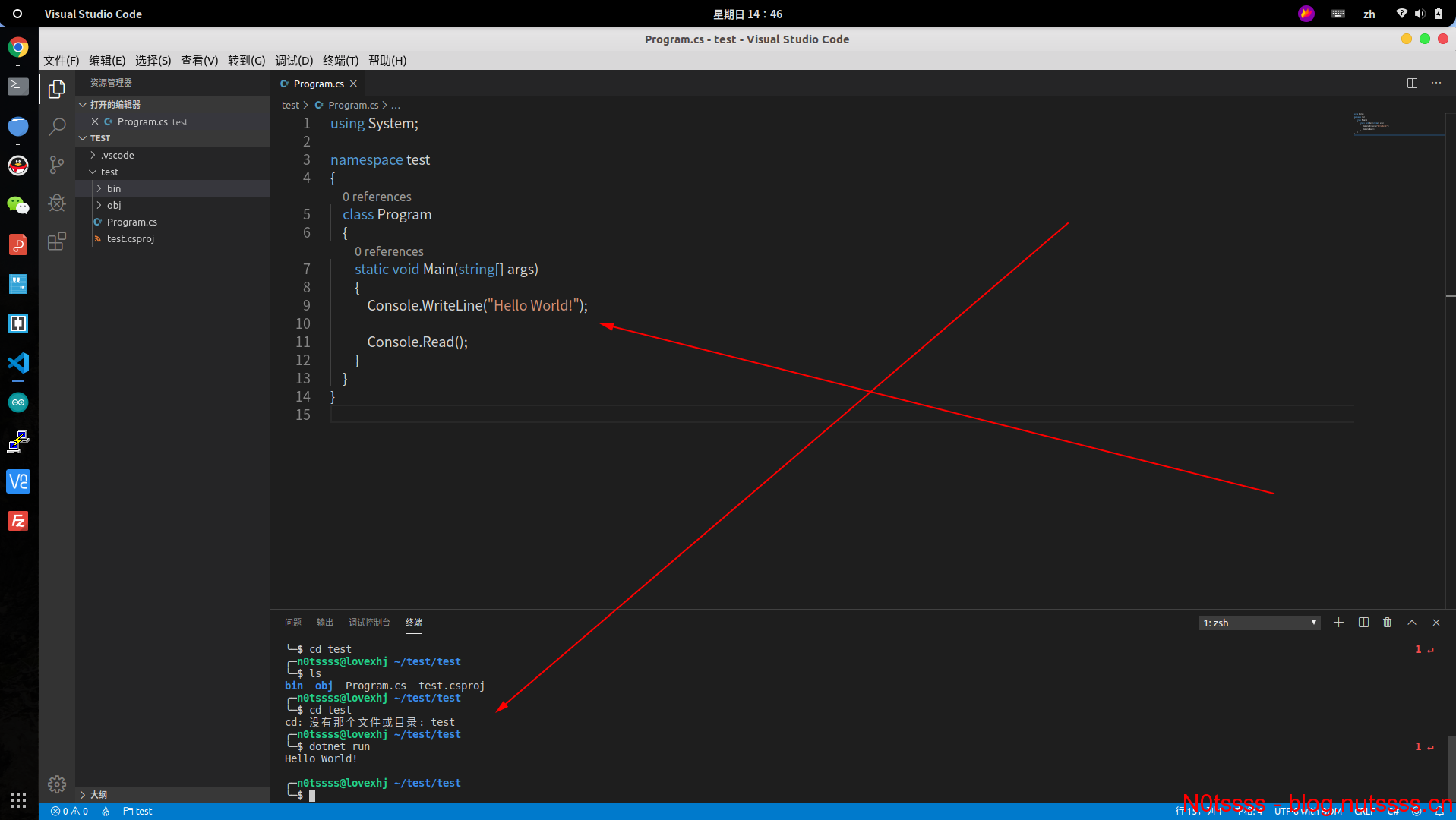The width and height of the screenshot is (1456, 820).
Task: Collapse the 打开的编辑器 section
Action: (x=173, y=104)
